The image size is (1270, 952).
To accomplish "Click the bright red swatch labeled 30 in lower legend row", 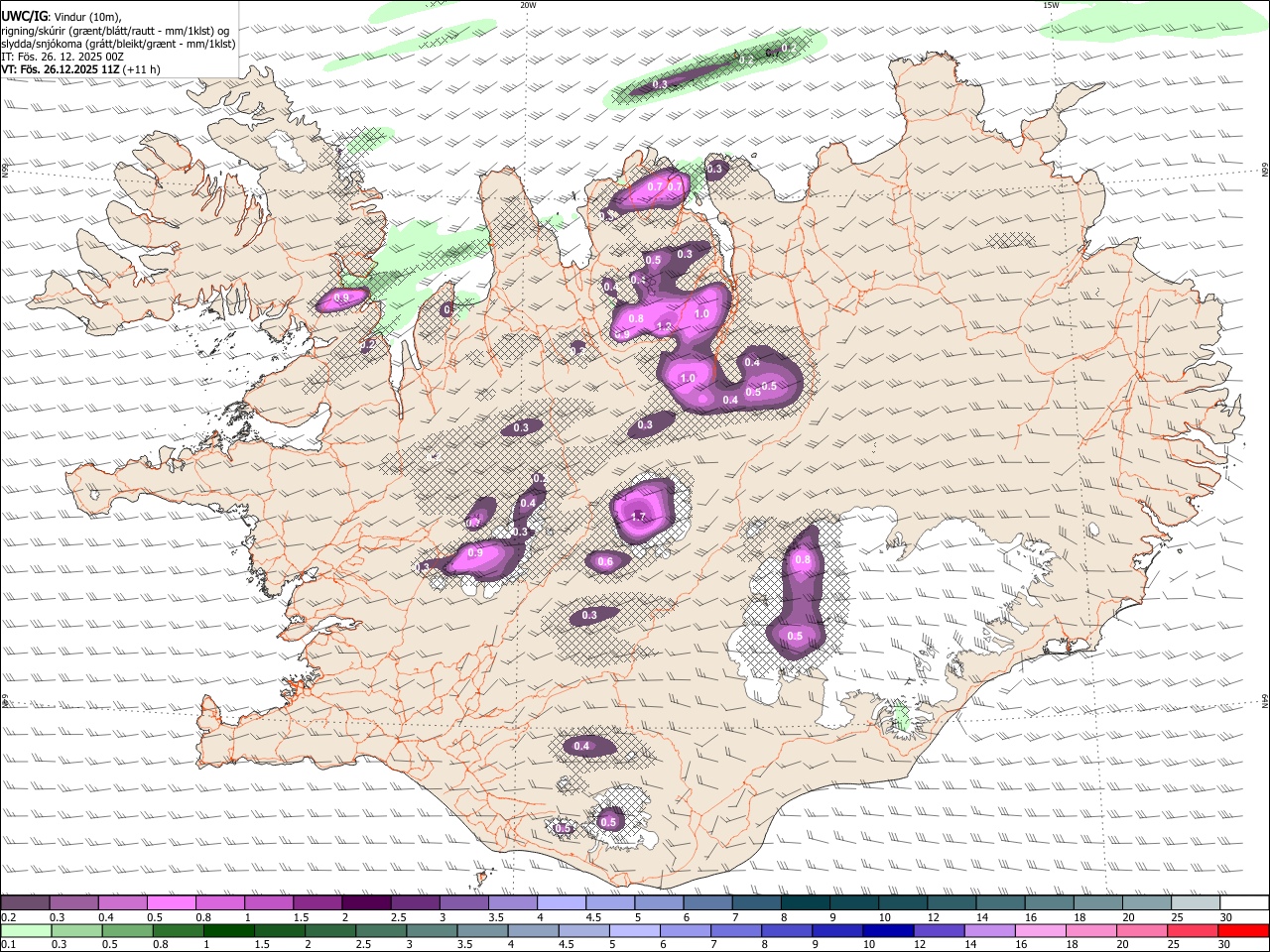I will tap(1244, 931).
